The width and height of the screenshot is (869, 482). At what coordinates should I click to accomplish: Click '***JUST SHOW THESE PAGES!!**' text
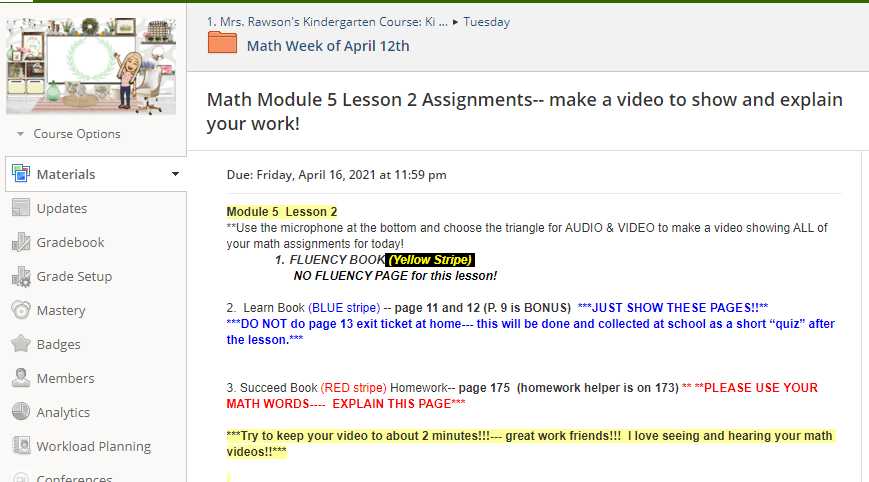[x=673, y=308]
